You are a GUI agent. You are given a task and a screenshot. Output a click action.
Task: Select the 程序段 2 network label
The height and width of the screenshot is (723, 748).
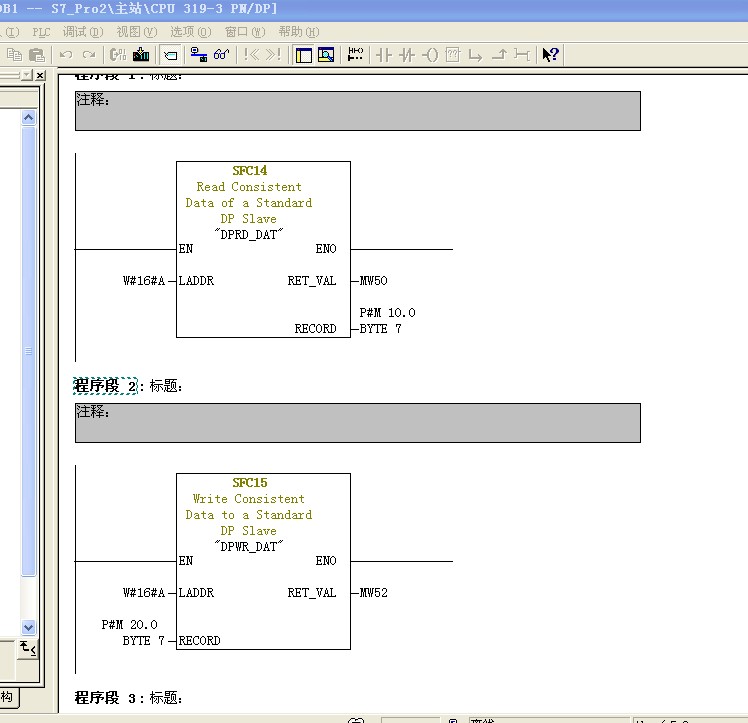(x=105, y=386)
